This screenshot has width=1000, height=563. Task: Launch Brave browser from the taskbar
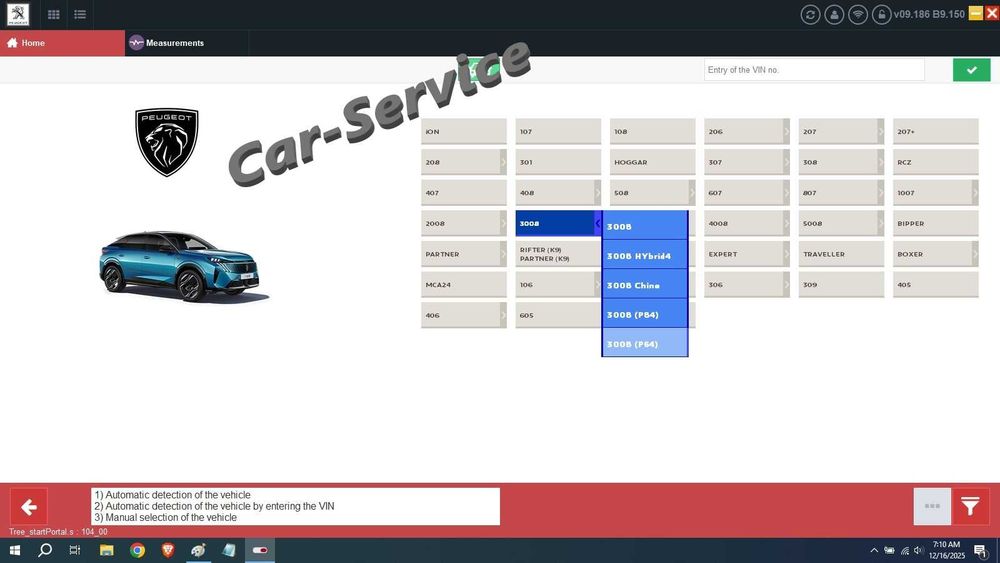click(168, 550)
